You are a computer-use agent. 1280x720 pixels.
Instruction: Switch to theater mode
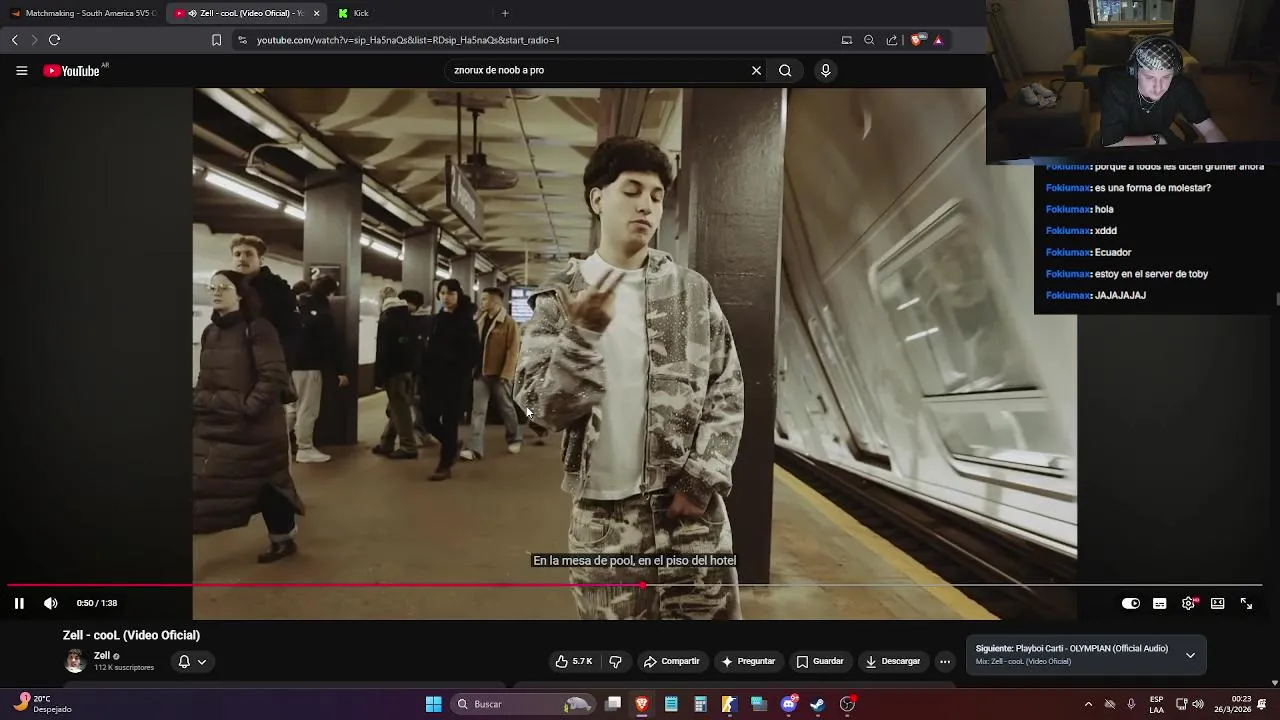click(x=1217, y=603)
